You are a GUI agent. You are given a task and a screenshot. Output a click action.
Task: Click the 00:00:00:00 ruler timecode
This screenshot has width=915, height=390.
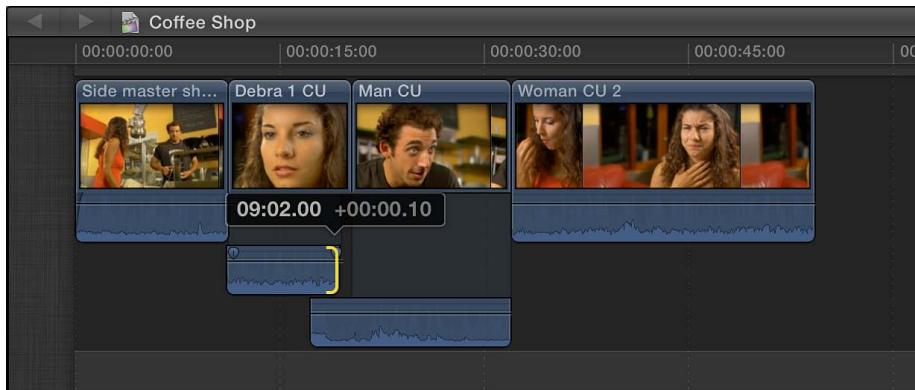click(127, 51)
